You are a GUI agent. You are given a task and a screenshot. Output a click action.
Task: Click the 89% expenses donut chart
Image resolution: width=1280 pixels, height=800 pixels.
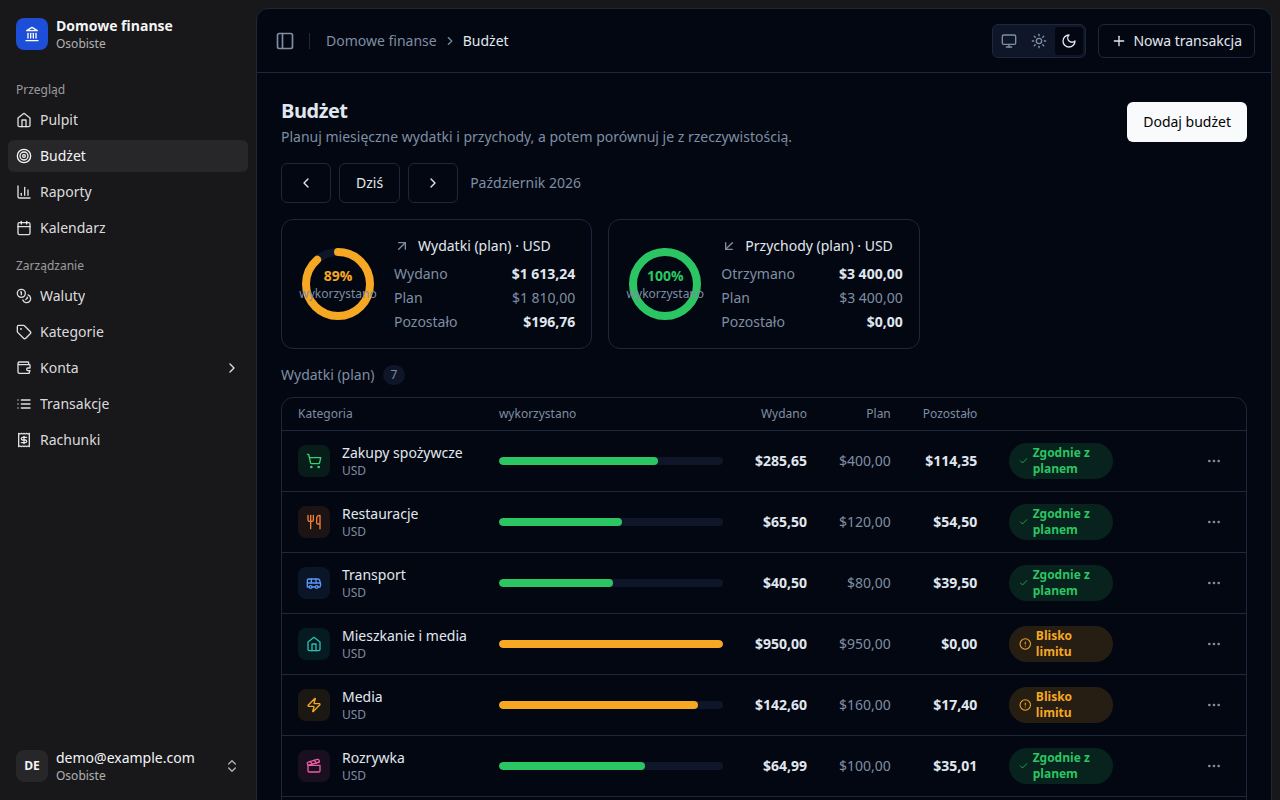(338, 284)
